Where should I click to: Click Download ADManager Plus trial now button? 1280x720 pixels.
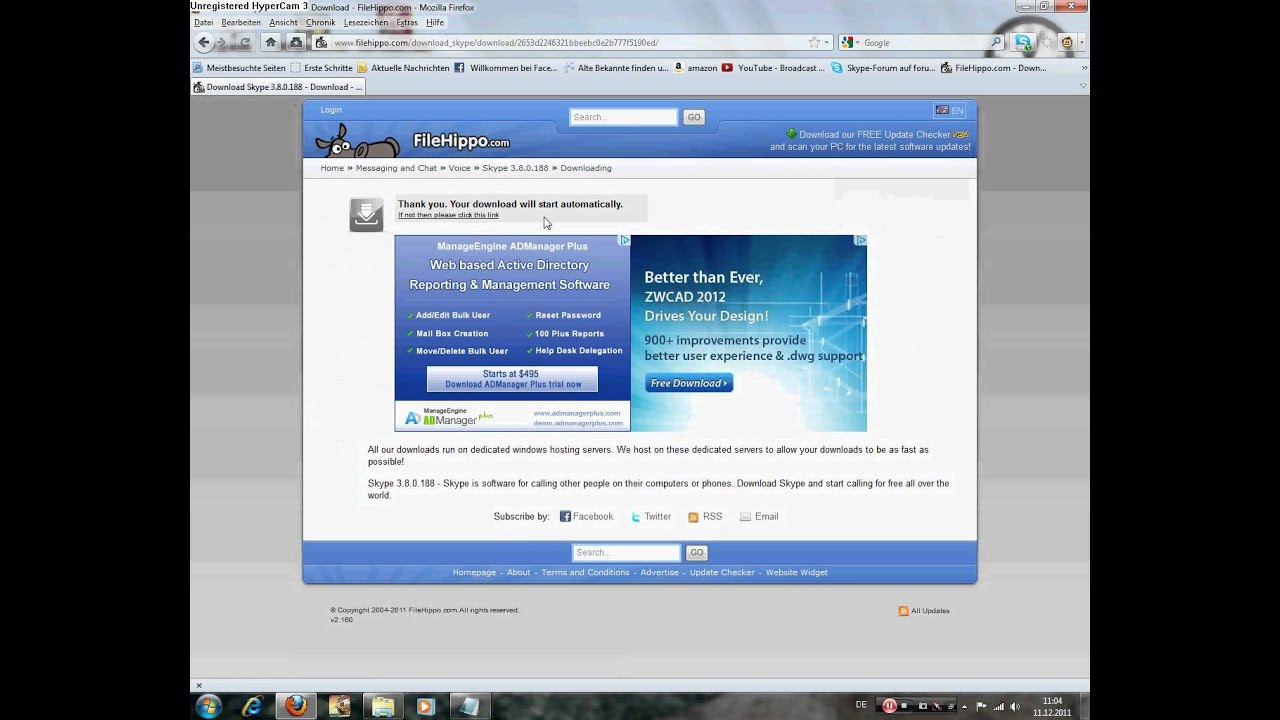coord(512,379)
